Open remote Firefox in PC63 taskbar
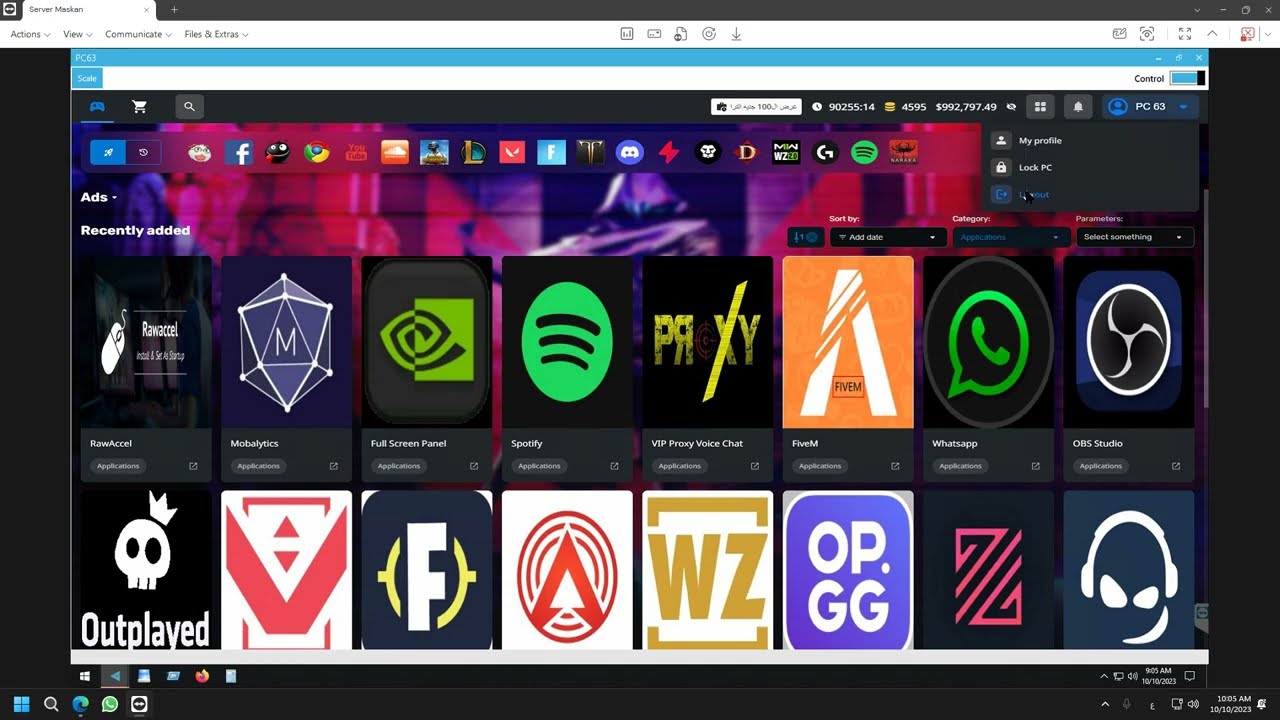Viewport: 1280px width, 720px height. (x=202, y=676)
